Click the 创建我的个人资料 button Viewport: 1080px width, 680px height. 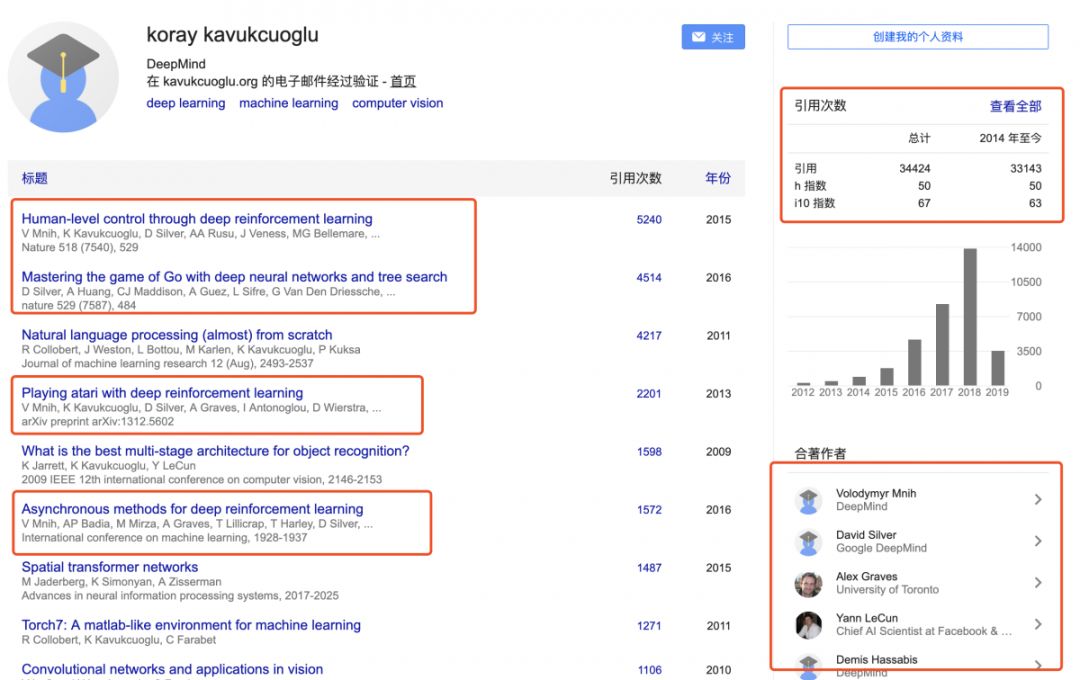click(x=917, y=37)
